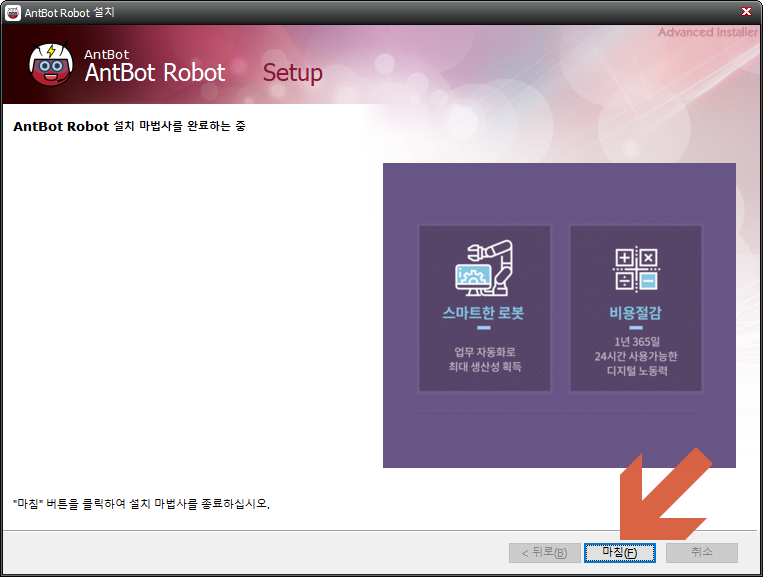Click the 업무 자동화로 text
Screen dimensions: 763x577
[x=485, y=352]
